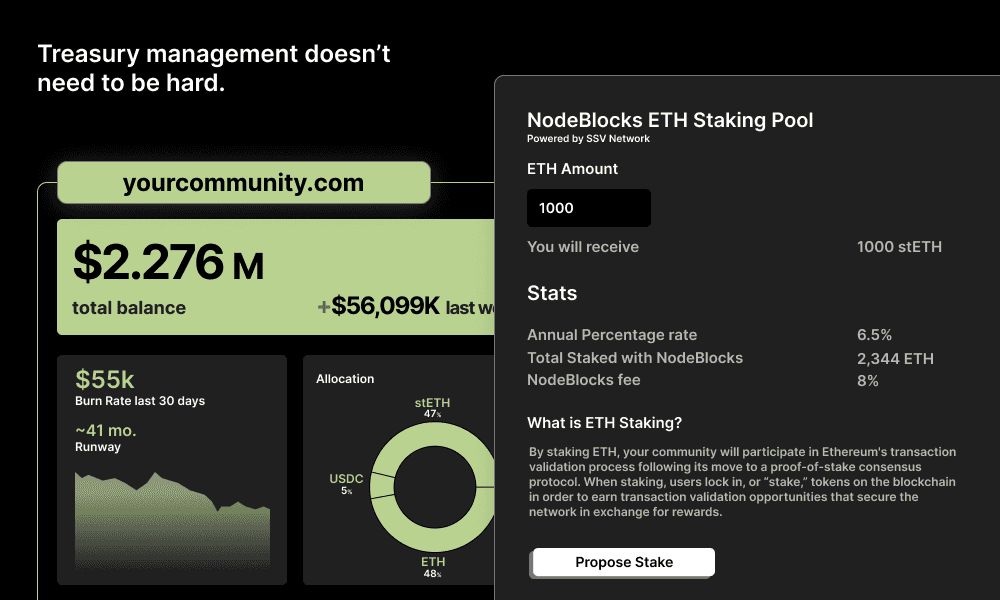Click the Propose Stake button
1000x600 pixels.
click(x=624, y=562)
